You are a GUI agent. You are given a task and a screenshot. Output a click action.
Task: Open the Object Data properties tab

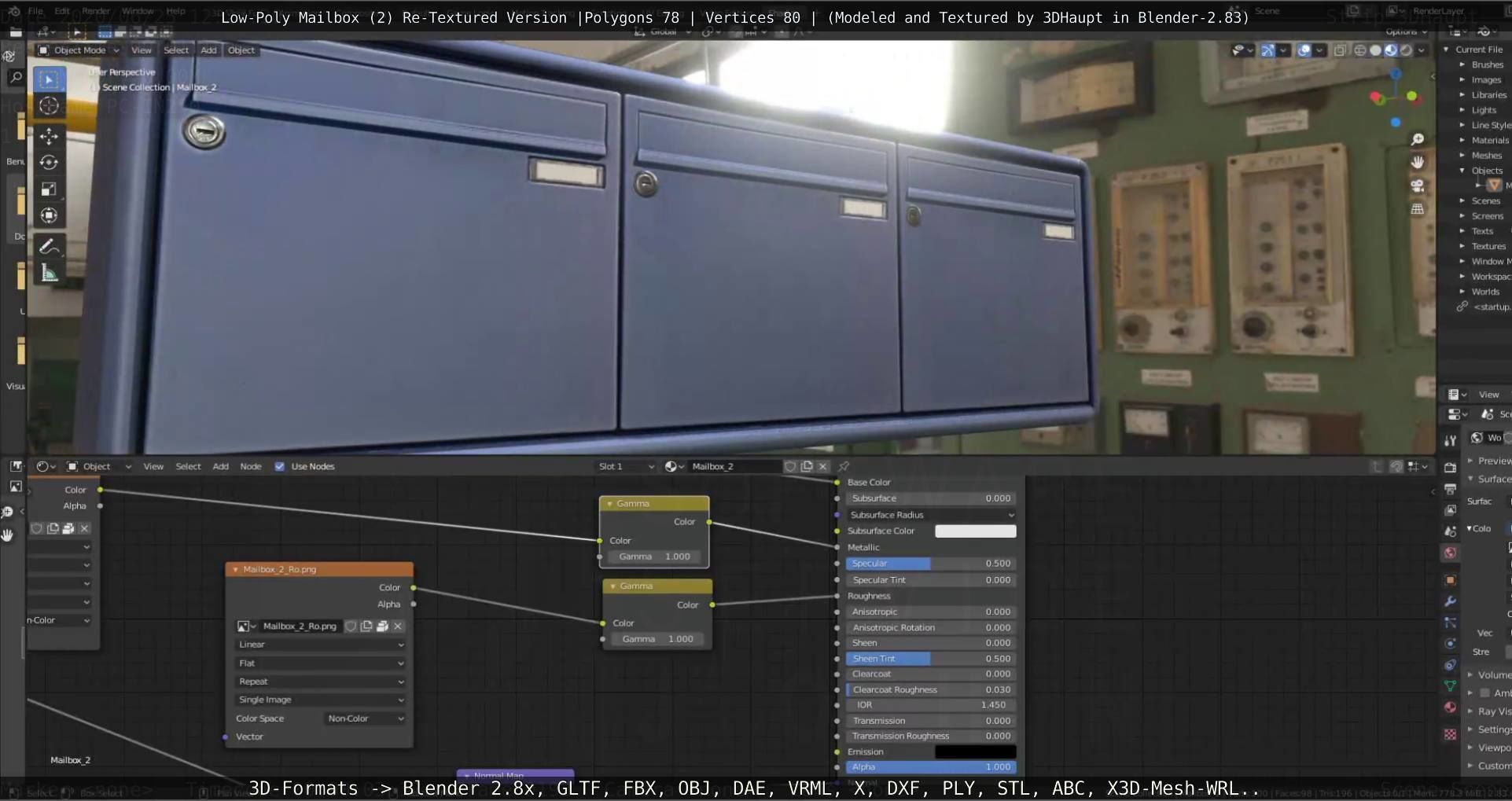click(1450, 686)
